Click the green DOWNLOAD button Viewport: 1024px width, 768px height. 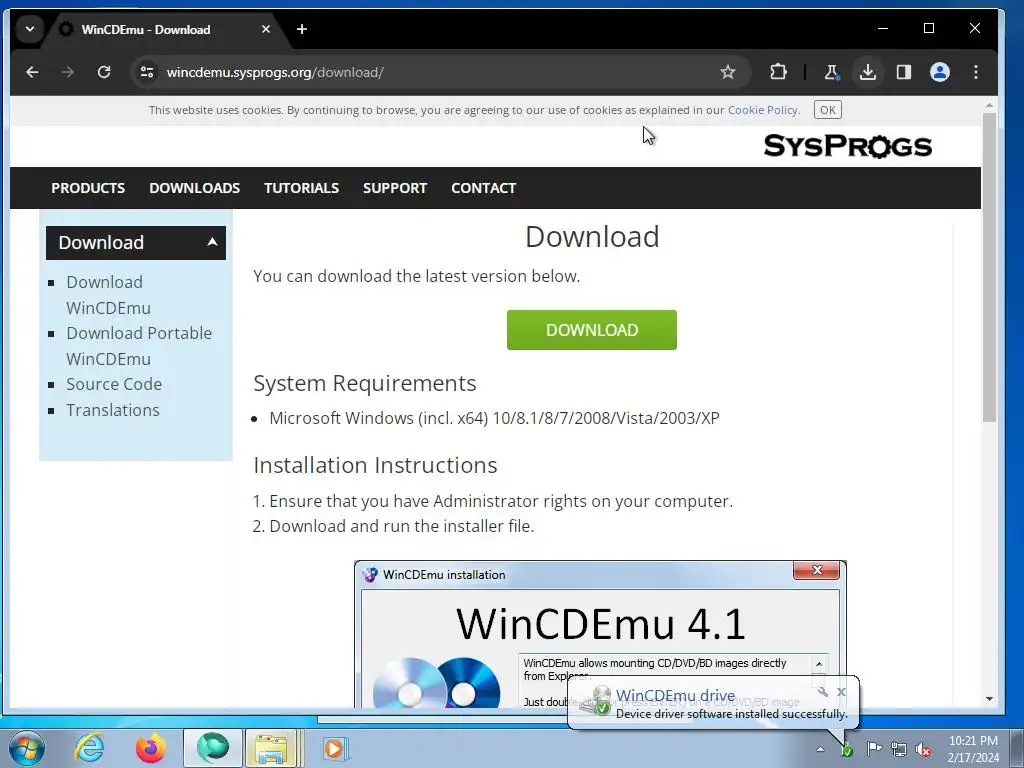tap(592, 330)
